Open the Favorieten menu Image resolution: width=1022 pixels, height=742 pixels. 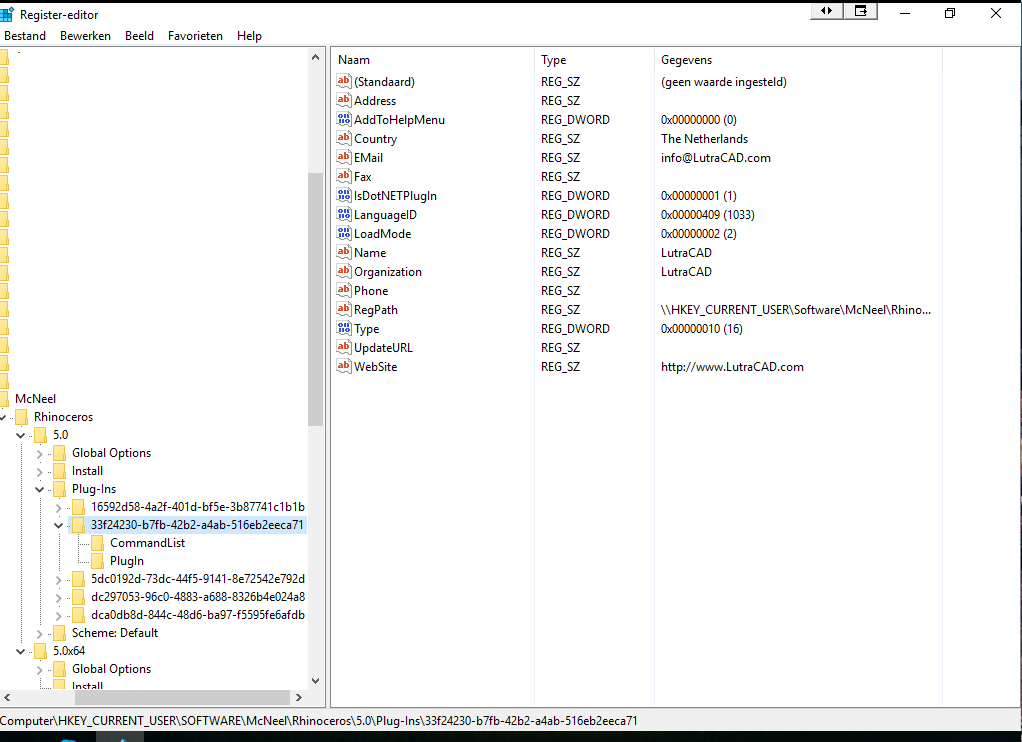[196, 36]
